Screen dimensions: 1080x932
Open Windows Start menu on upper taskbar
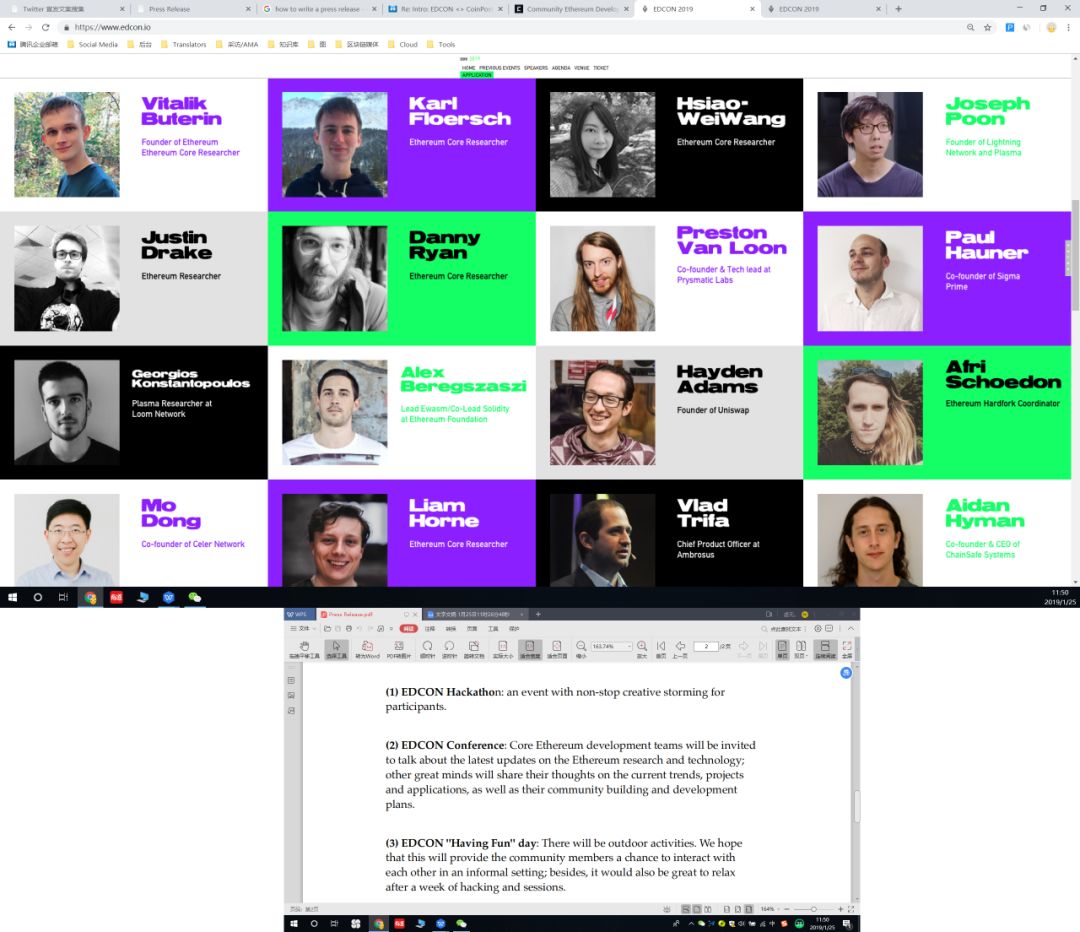click(12, 597)
